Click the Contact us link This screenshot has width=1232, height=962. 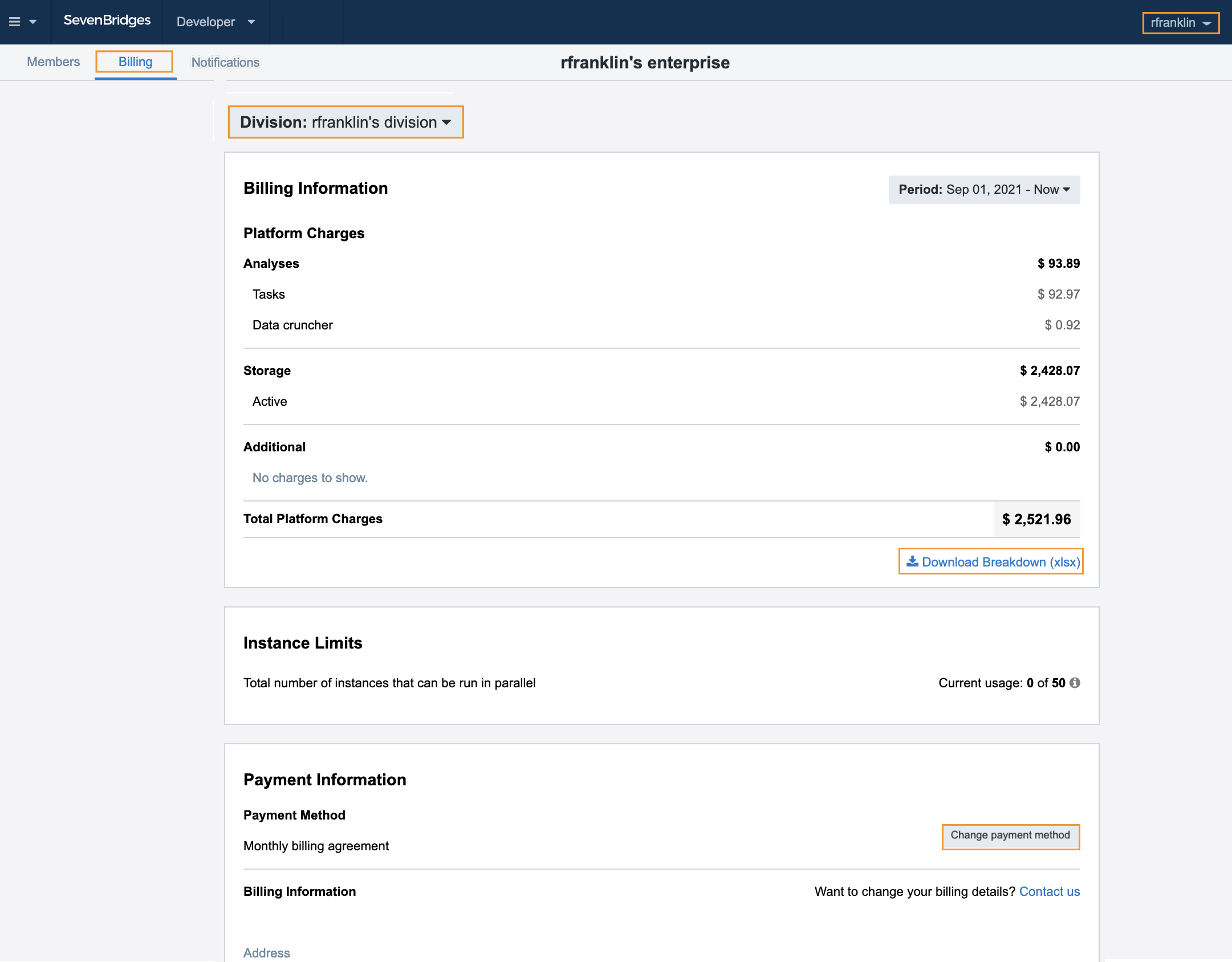1049,891
